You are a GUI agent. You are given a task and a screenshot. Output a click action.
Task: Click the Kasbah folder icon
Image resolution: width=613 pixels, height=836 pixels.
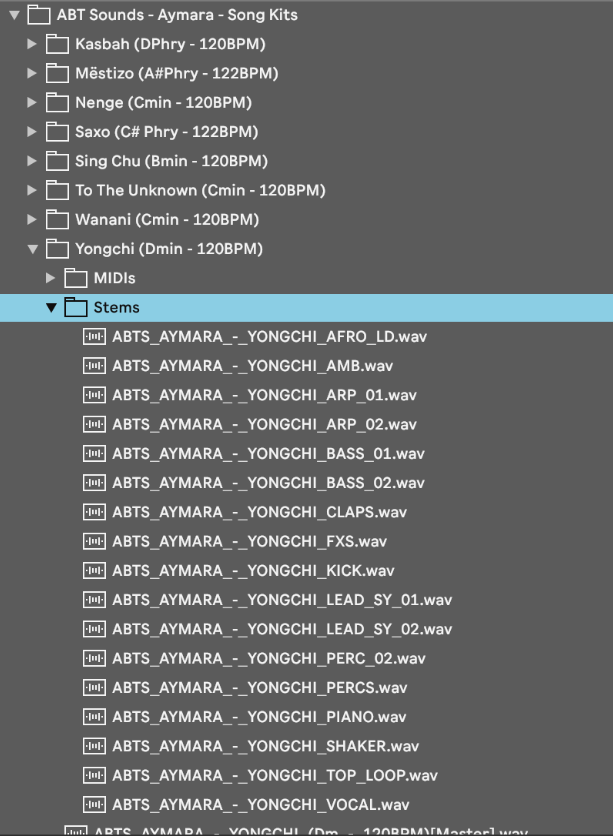coord(58,44)
